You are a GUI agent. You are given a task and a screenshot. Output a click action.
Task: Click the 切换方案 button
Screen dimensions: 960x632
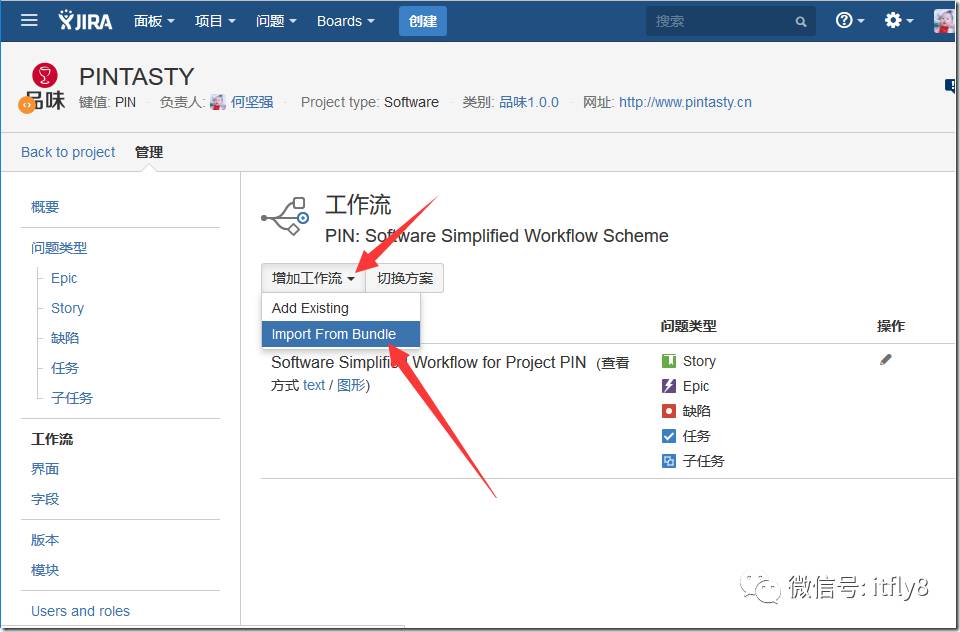tap(405, 278)
